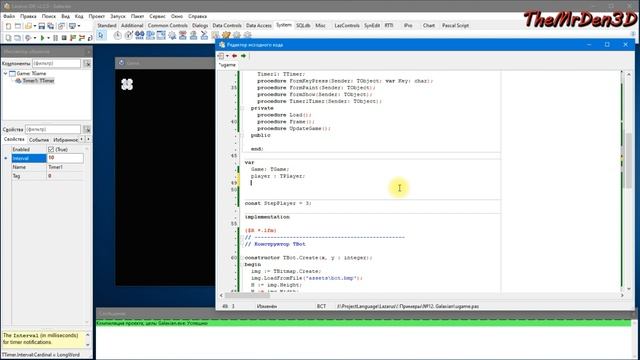Click the Interval value field
The width and height of the screenshot is (640, 360).
tap(65, 158)
